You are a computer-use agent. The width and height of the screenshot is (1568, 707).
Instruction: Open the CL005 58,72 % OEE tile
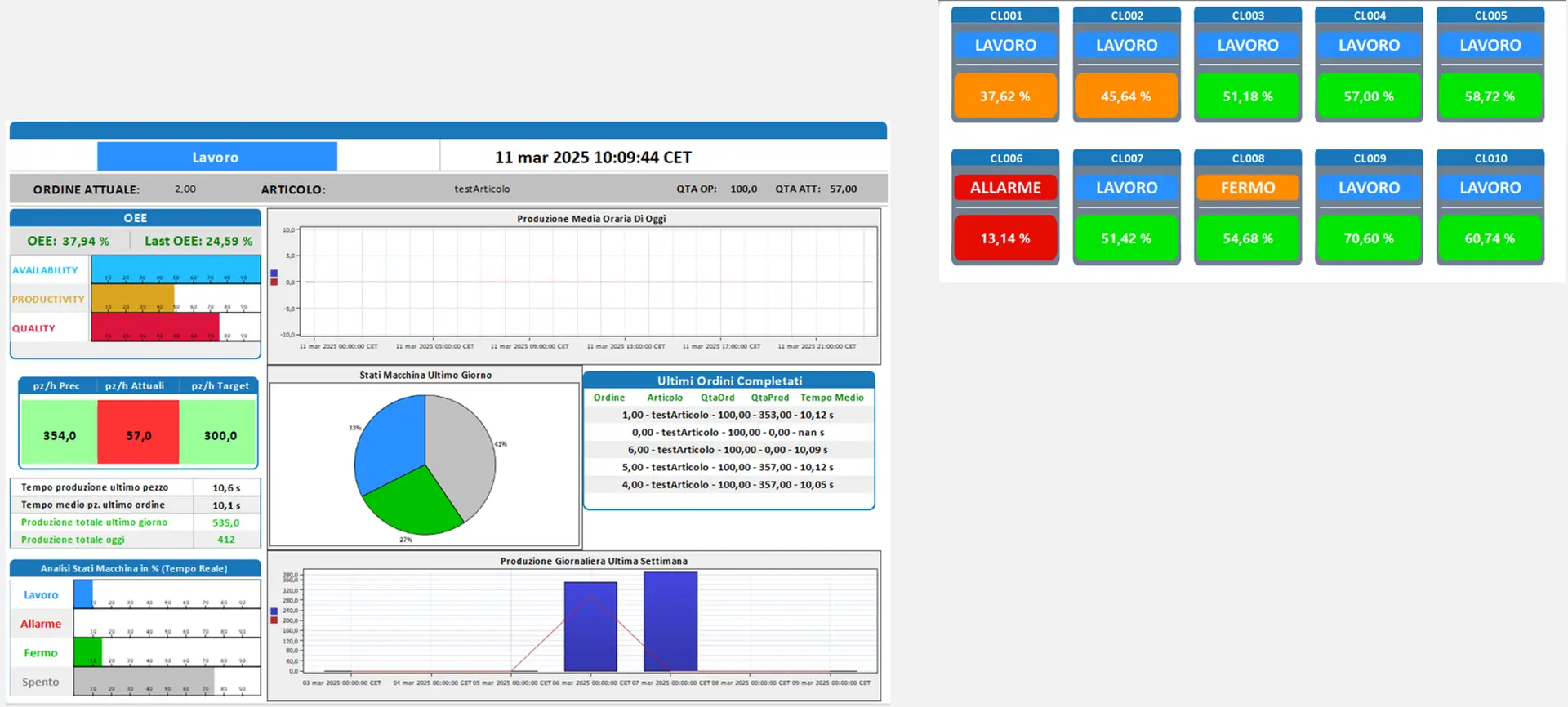tap(1490, 96)
